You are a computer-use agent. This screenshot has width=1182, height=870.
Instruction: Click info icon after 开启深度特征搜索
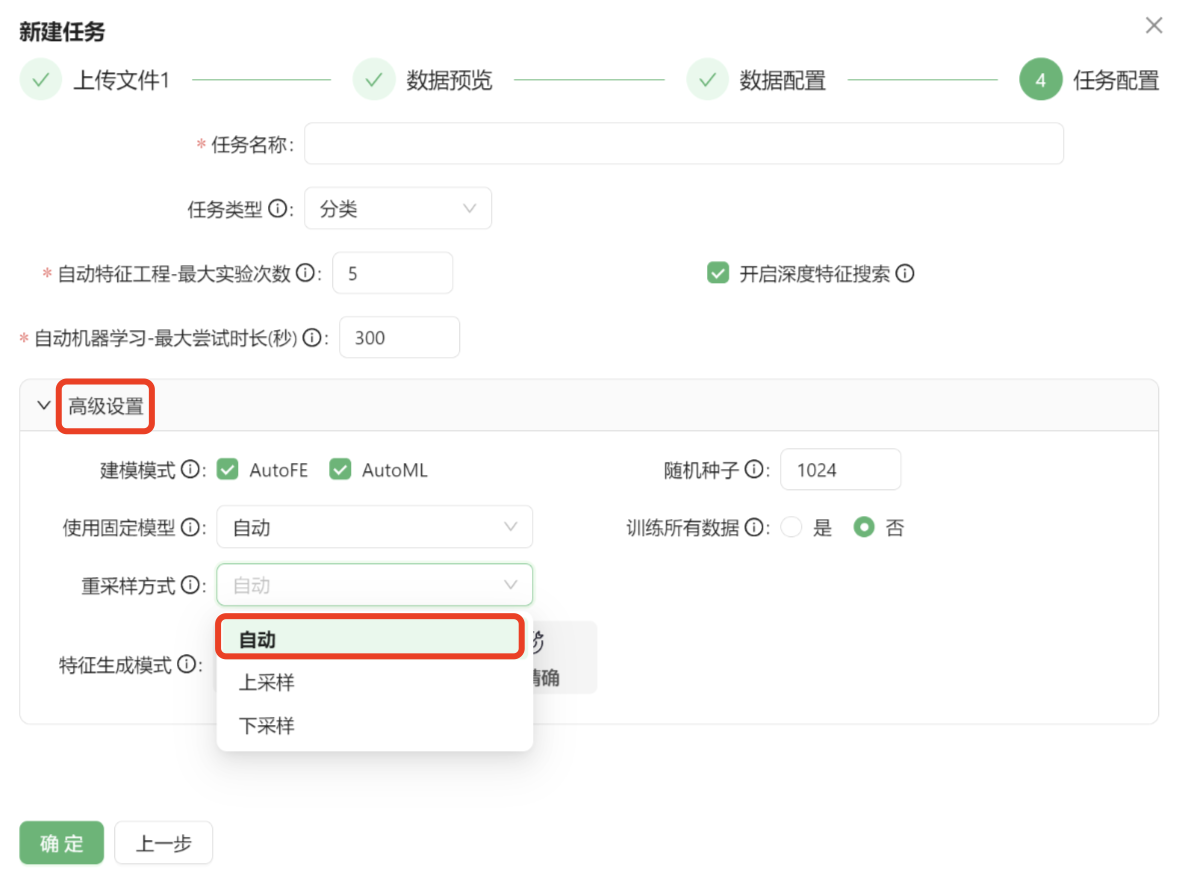[905, 273]
